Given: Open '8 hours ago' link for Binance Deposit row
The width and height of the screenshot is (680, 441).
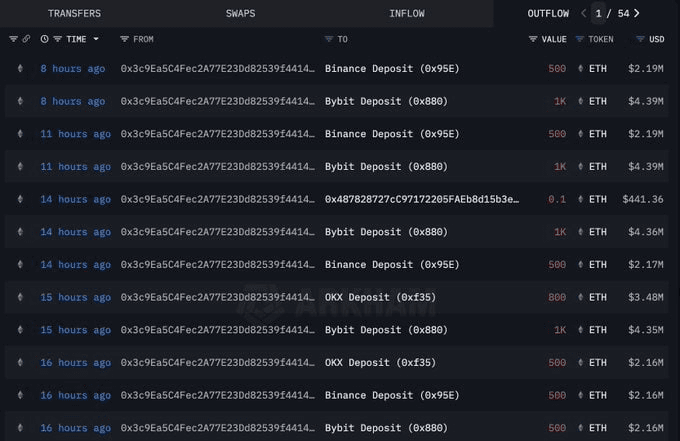Looking at the screenshot, I should point(73,69).
